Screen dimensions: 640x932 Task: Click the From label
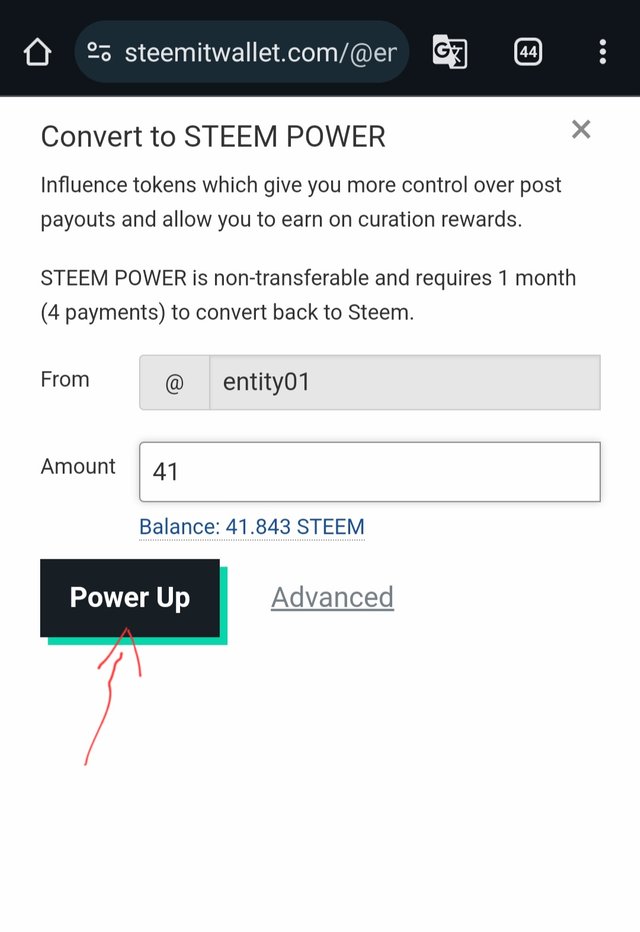coord(65,380)
